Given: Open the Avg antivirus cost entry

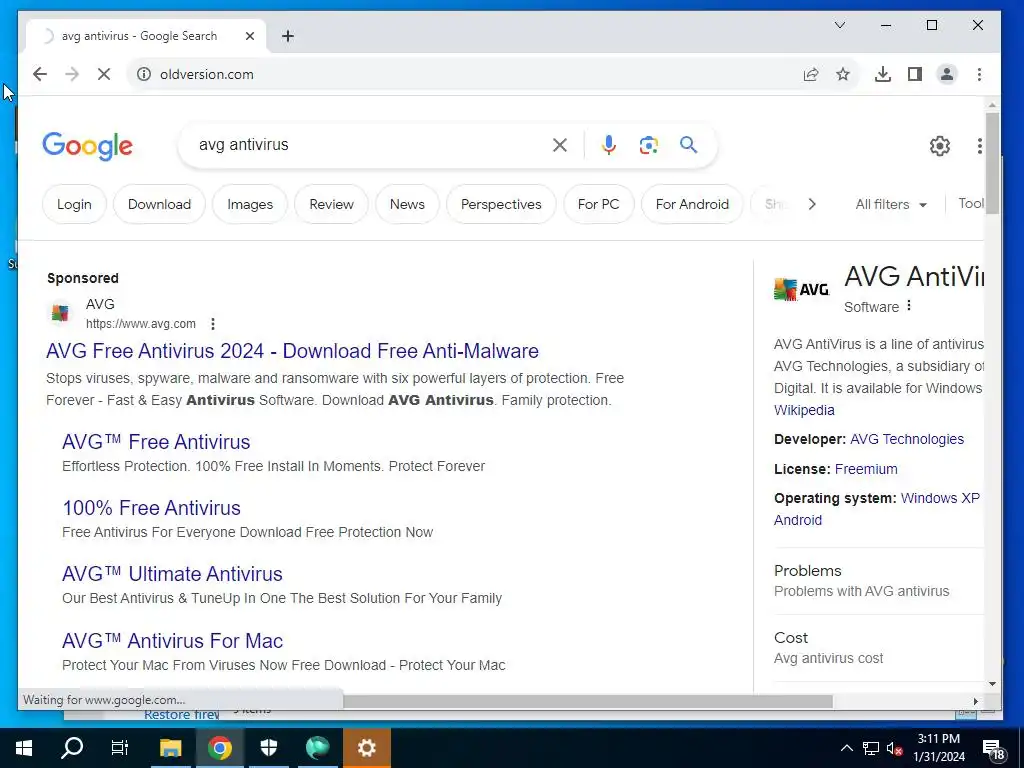Looking at the screenshot, I should [878, 648].
